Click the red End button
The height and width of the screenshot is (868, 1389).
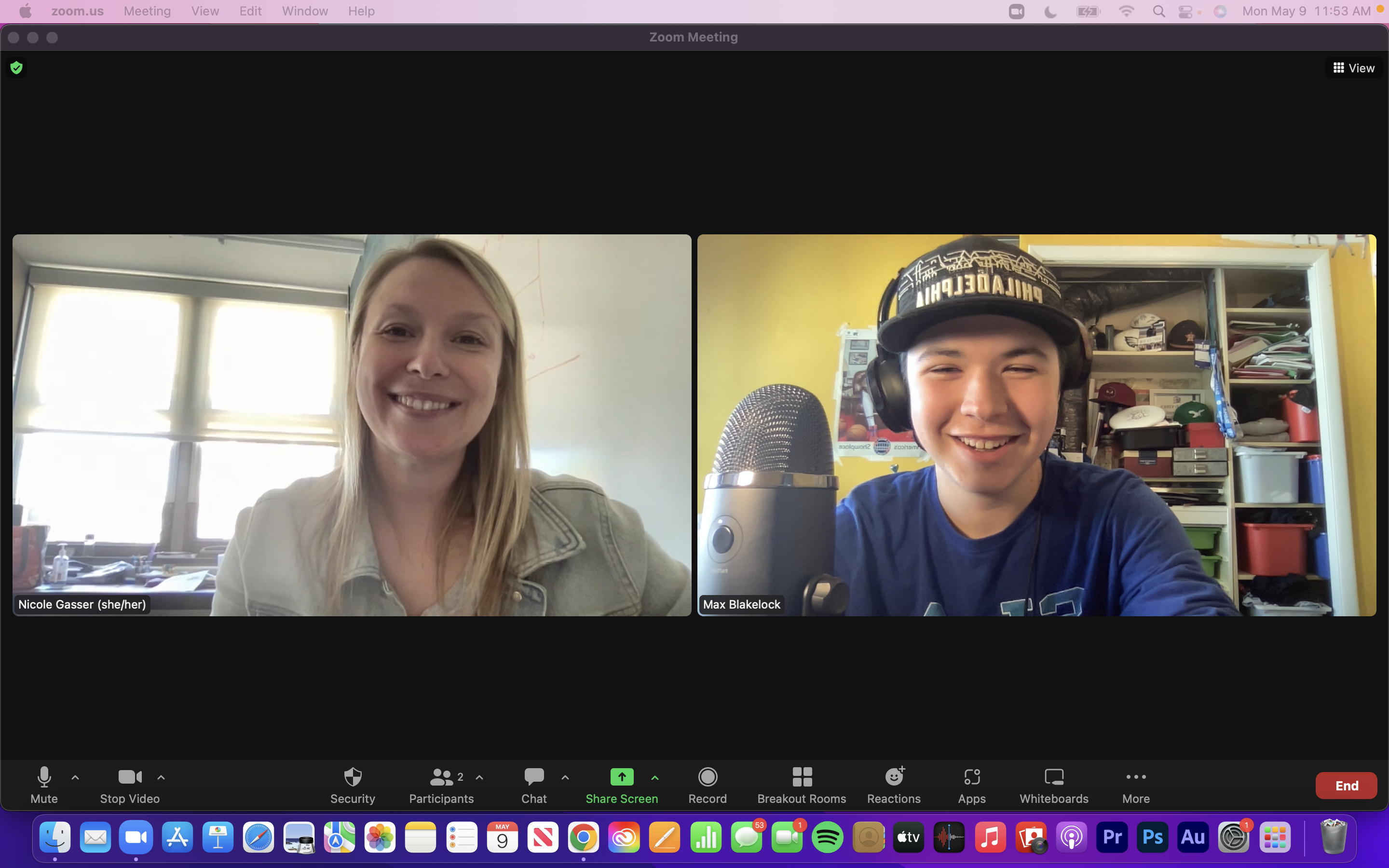1346,786
